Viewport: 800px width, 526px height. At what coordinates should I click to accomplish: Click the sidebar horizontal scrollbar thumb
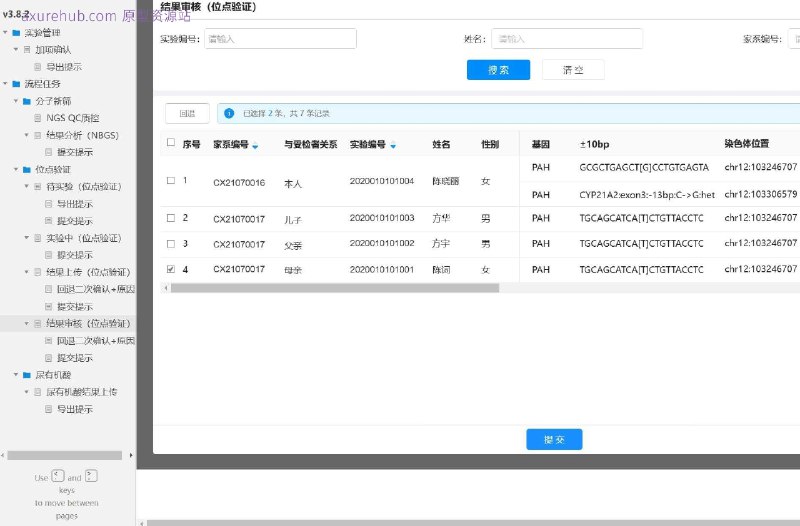(64, 455)
